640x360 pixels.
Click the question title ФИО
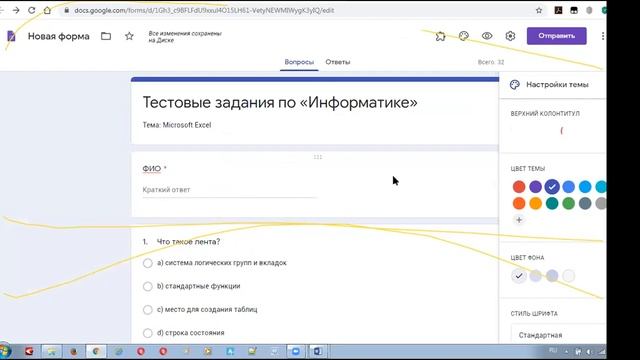pyautogui.click(x=151, y=169)
